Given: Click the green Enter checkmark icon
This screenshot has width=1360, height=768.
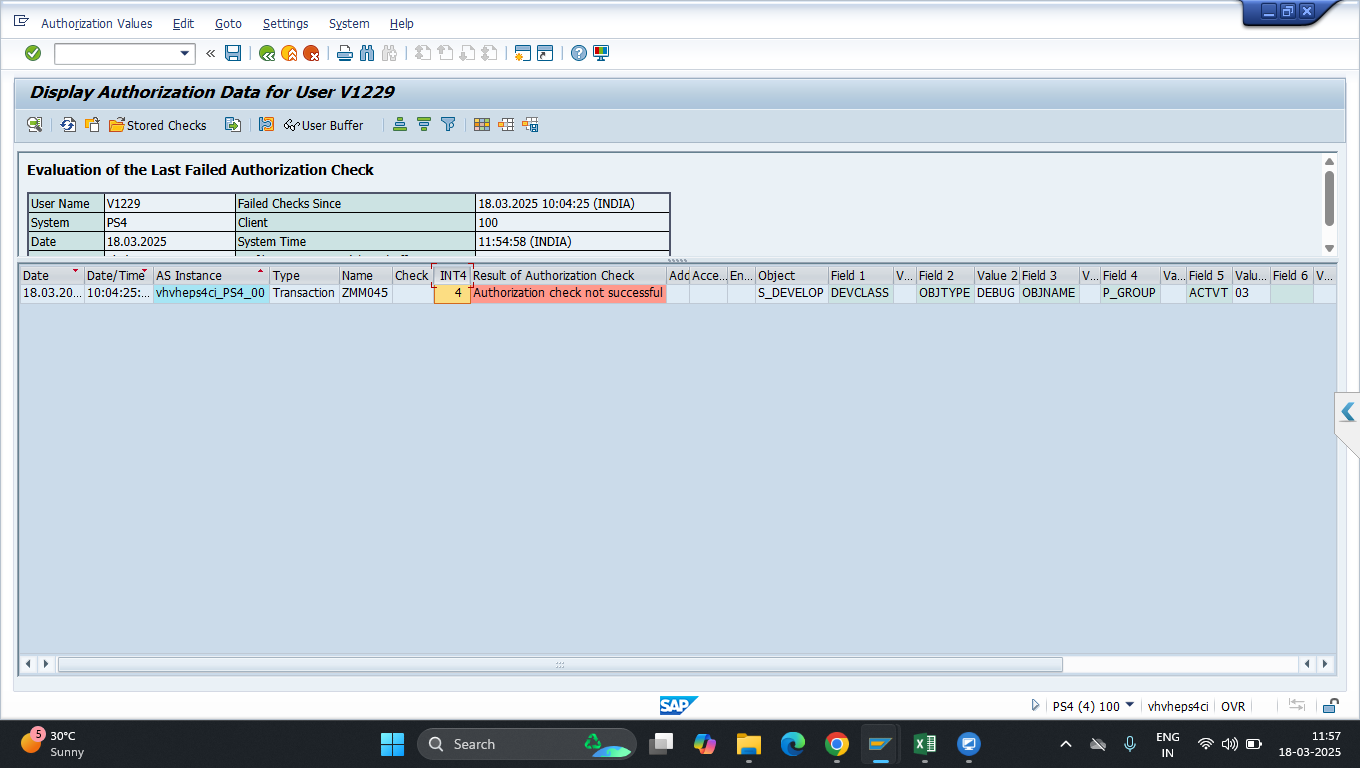Looking at the screenshot, I should [33, 53].
